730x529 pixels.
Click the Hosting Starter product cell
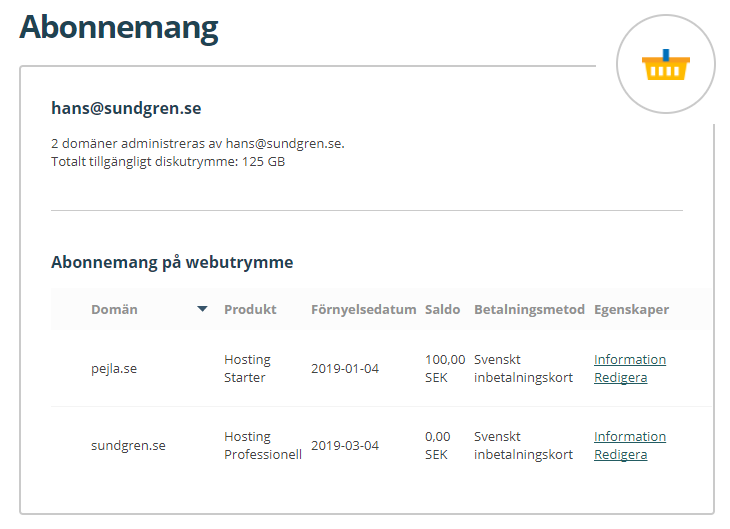pyautogui.click(x=247, y=368)
